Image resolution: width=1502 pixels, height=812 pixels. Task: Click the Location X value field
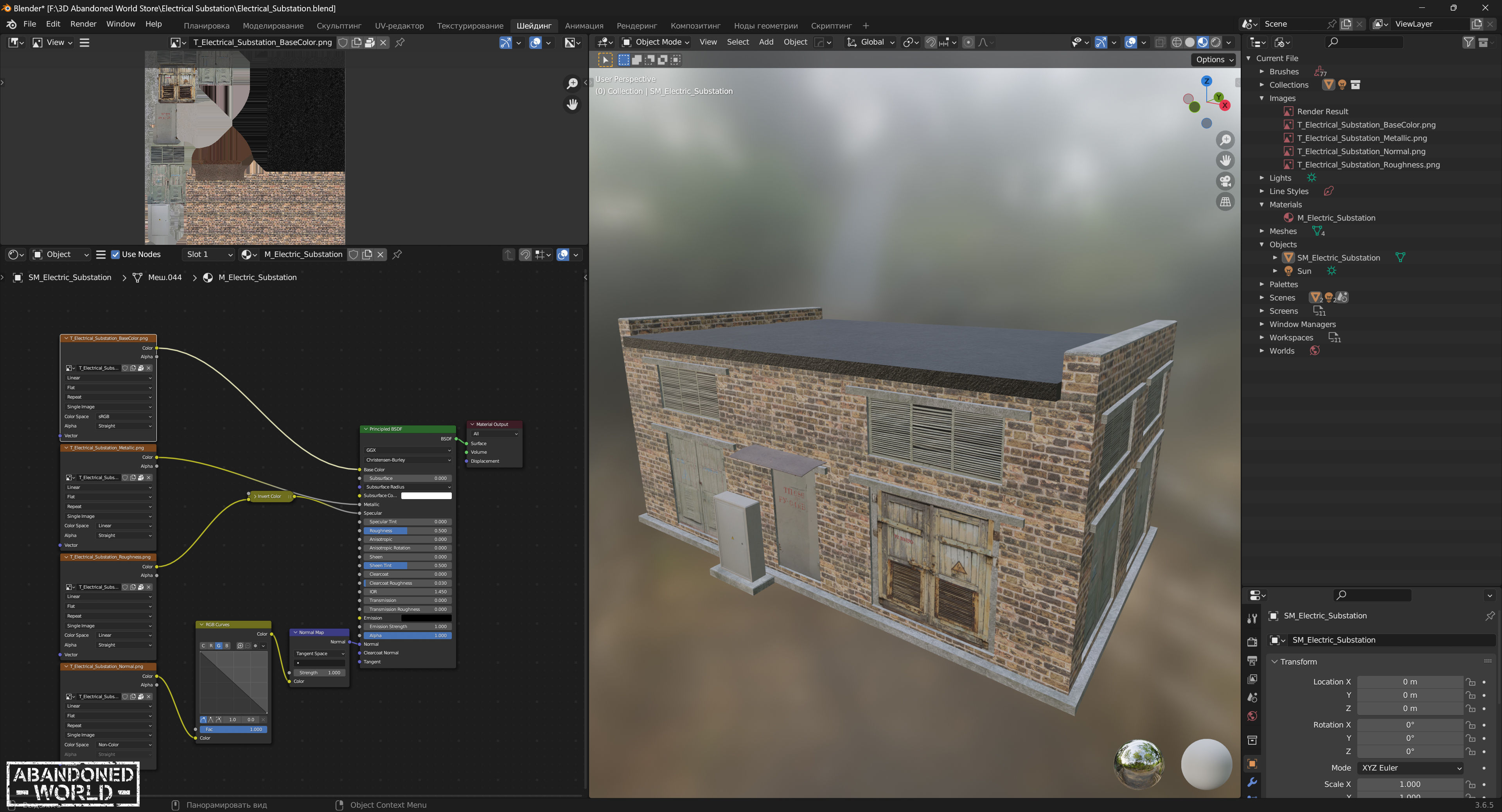[1410, 681]
